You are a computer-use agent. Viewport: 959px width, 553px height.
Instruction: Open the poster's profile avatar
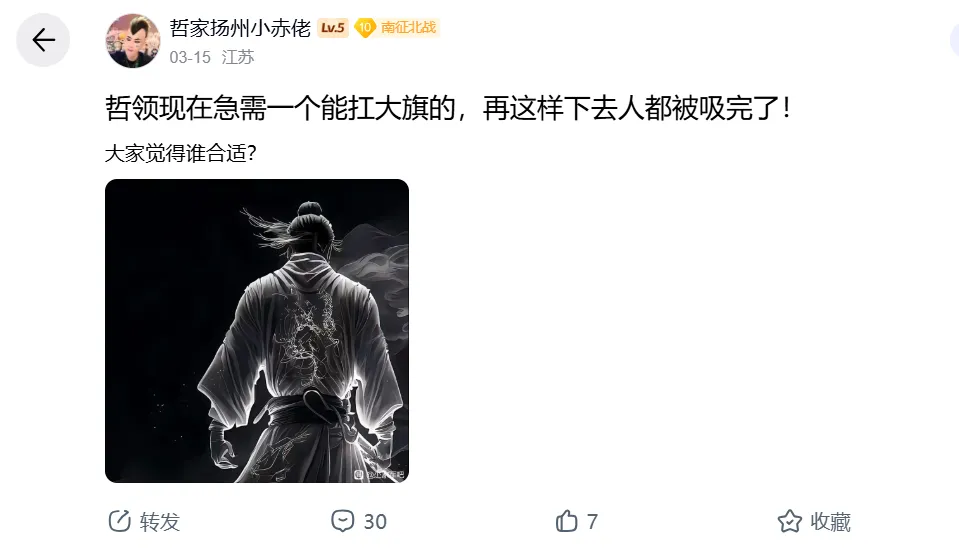[133, 40]
